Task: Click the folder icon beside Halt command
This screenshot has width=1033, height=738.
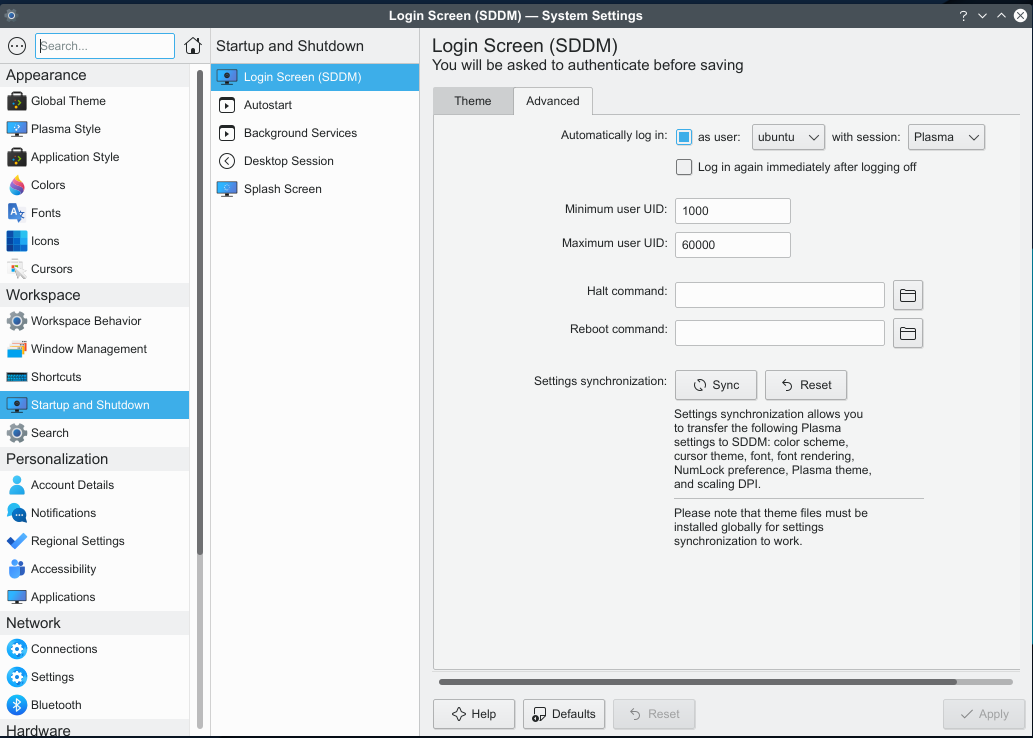Action: 907,294
